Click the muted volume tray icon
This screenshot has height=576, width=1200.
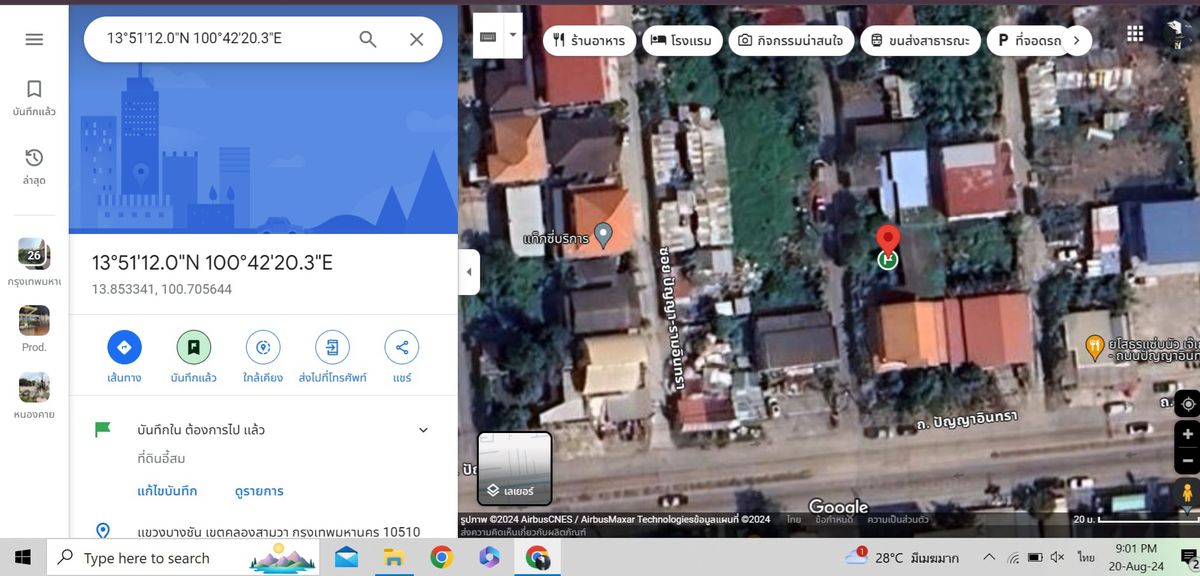click(1058, 557)
